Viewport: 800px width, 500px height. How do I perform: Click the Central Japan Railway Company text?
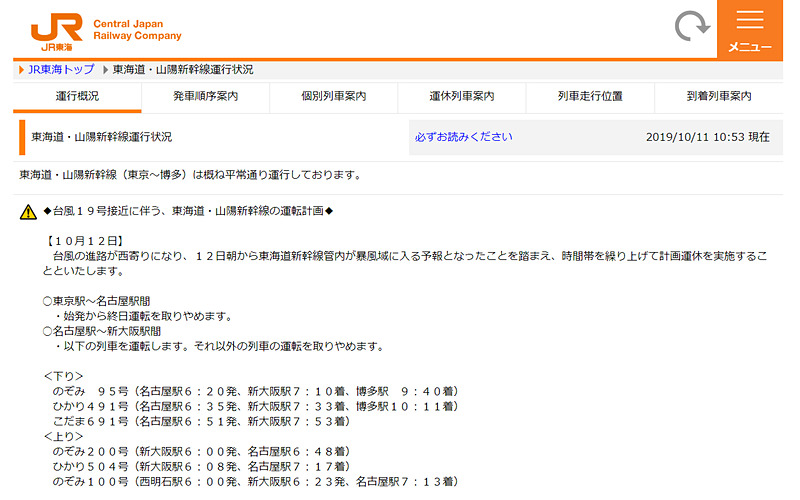(x=137, y=30)
